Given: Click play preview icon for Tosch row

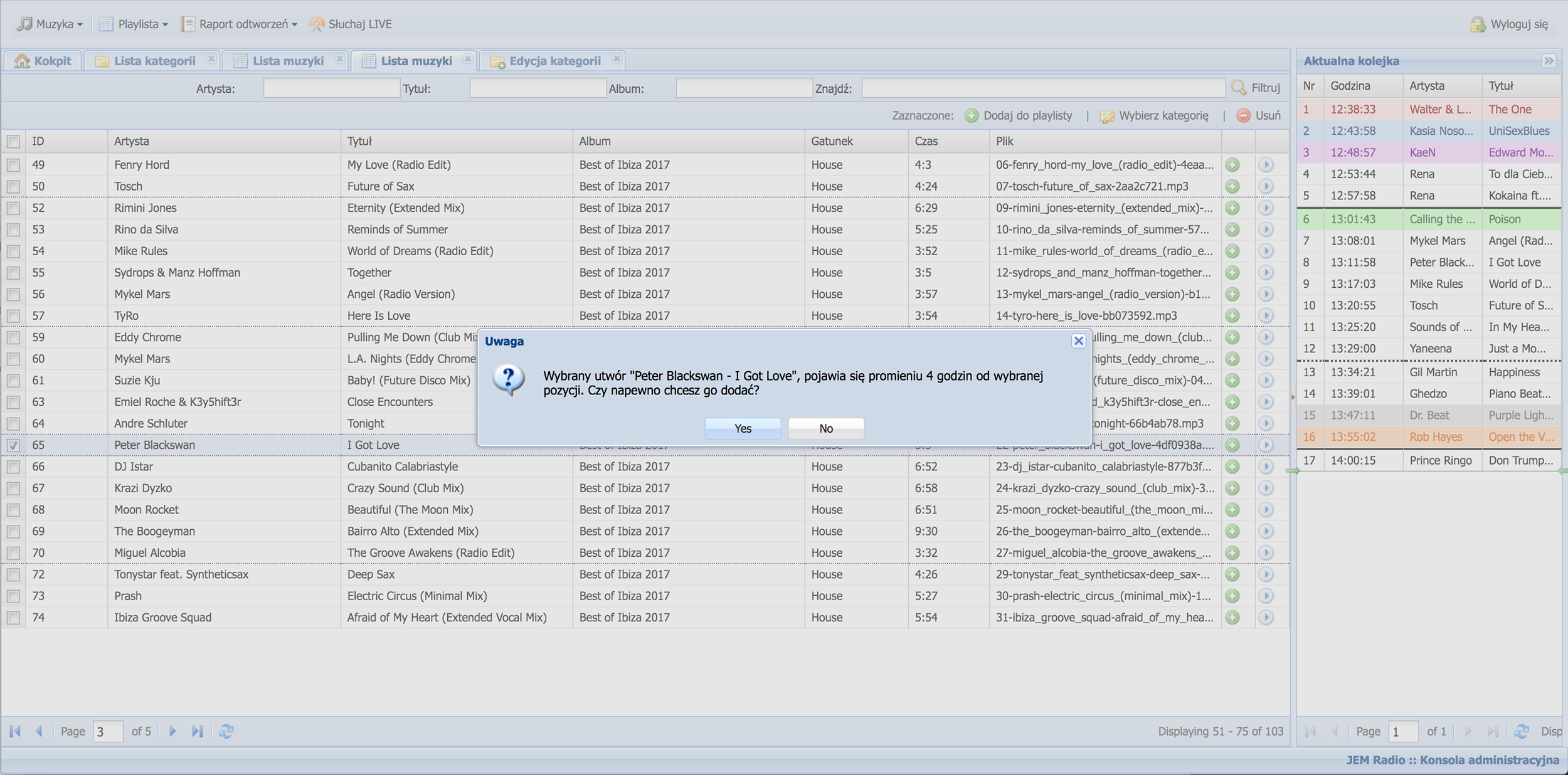Looking at the screenshot, I should 1266,186.
